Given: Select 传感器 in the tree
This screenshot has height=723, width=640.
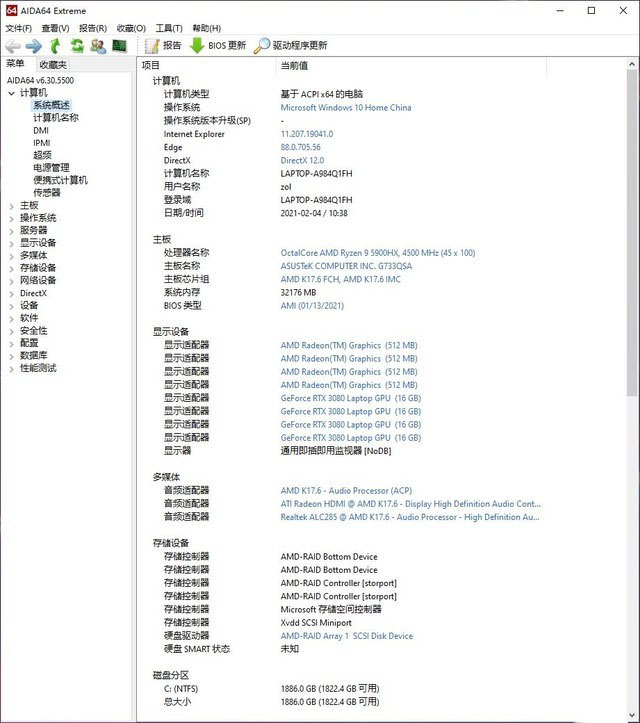Looking at the screenshot, I should 47,192.
